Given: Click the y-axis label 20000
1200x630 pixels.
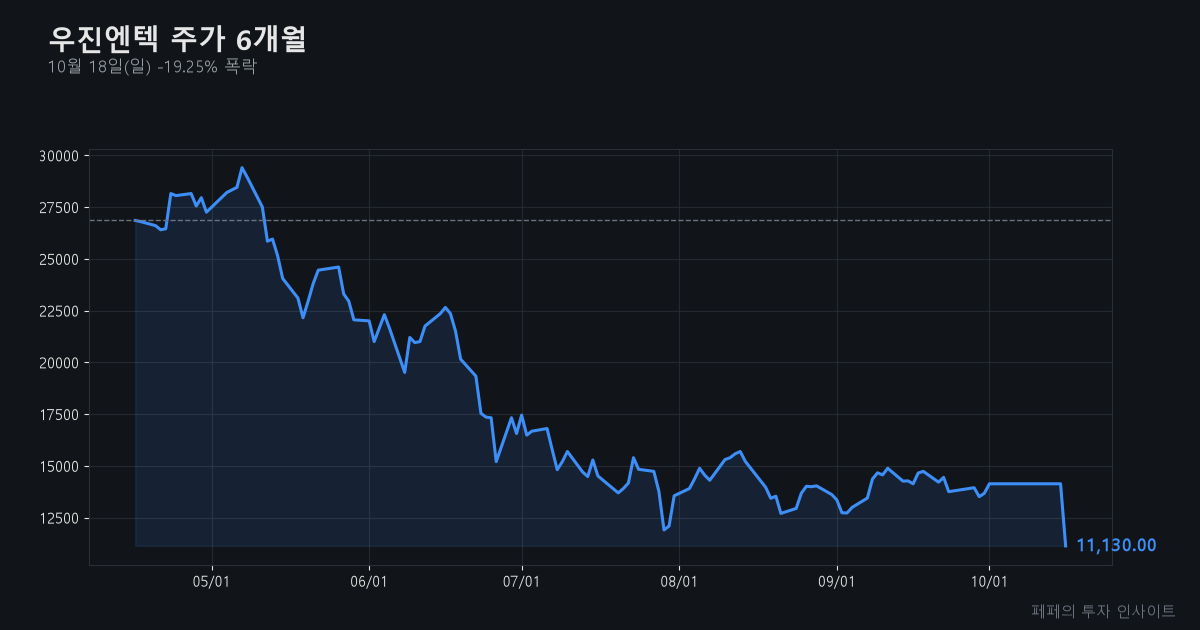Looking at the screenshot, I should (x=59, y=363).
